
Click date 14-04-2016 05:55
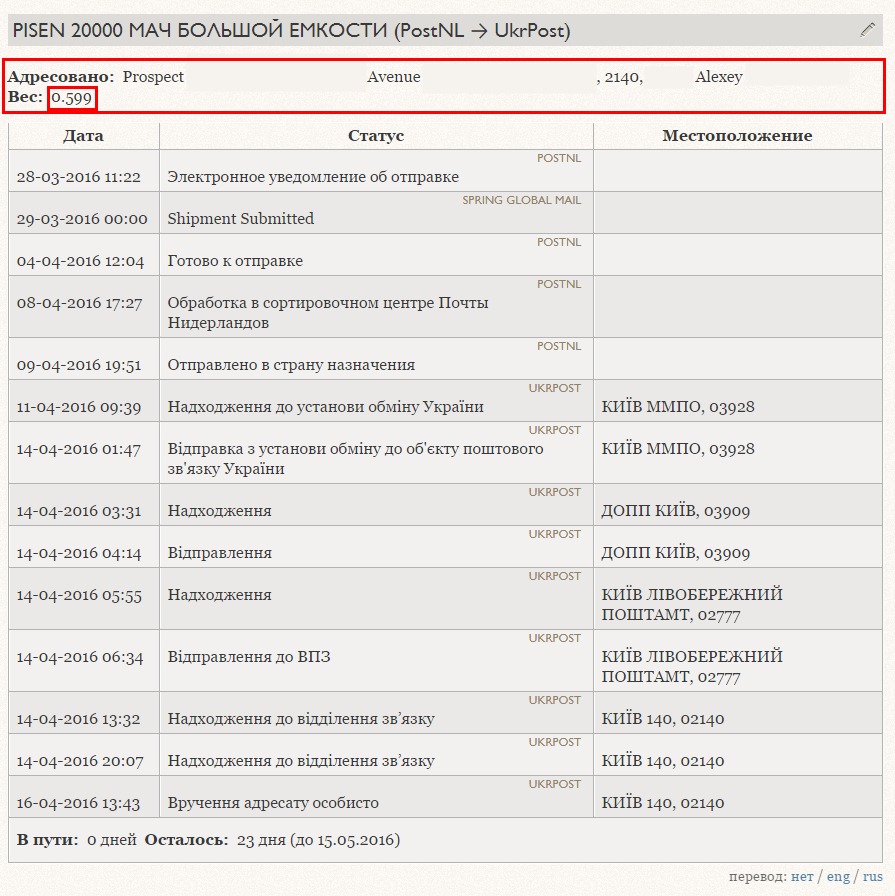(x=79, y=595)
